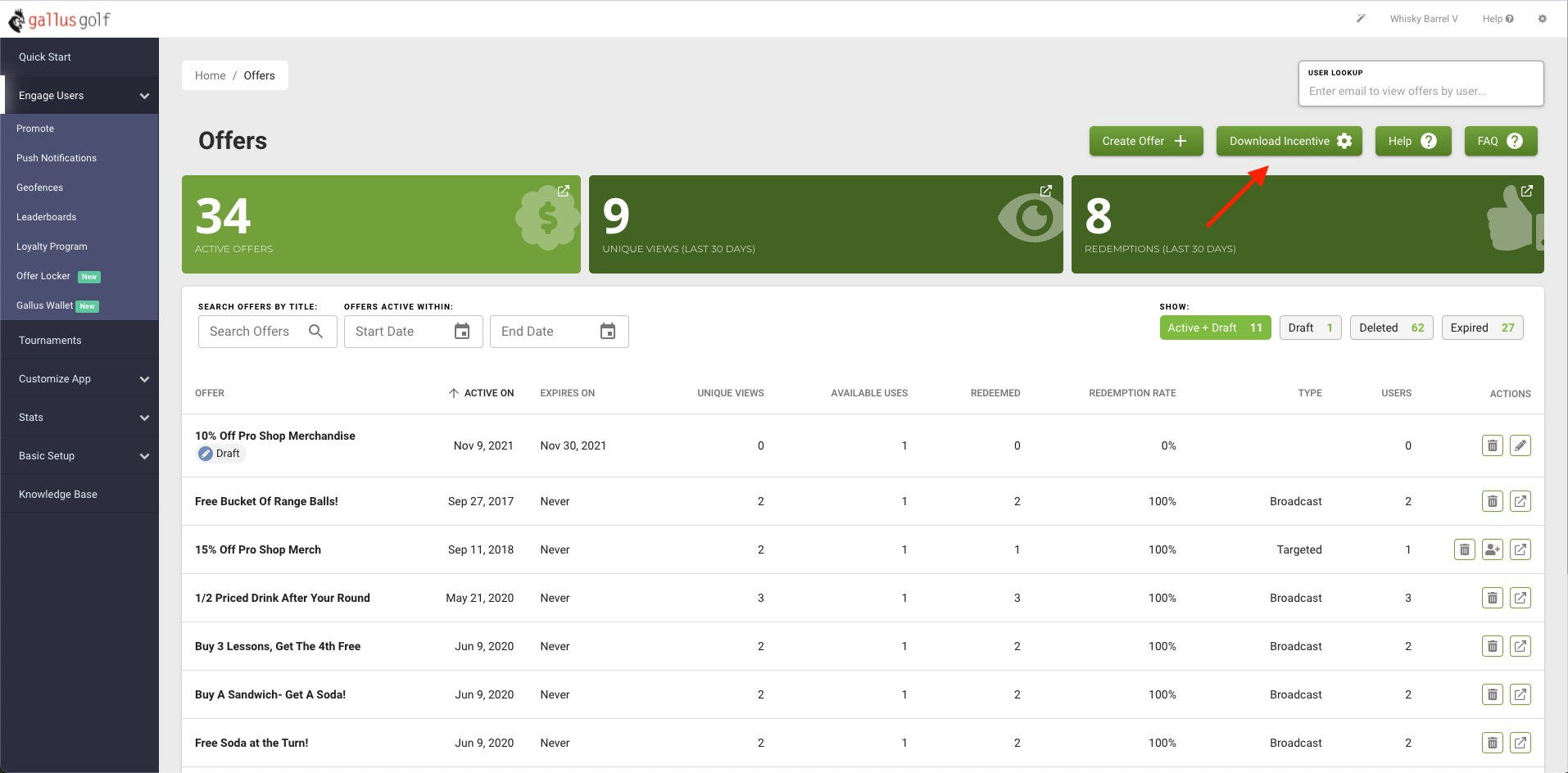Click Download Incentive button

(x=1289, y=141)
